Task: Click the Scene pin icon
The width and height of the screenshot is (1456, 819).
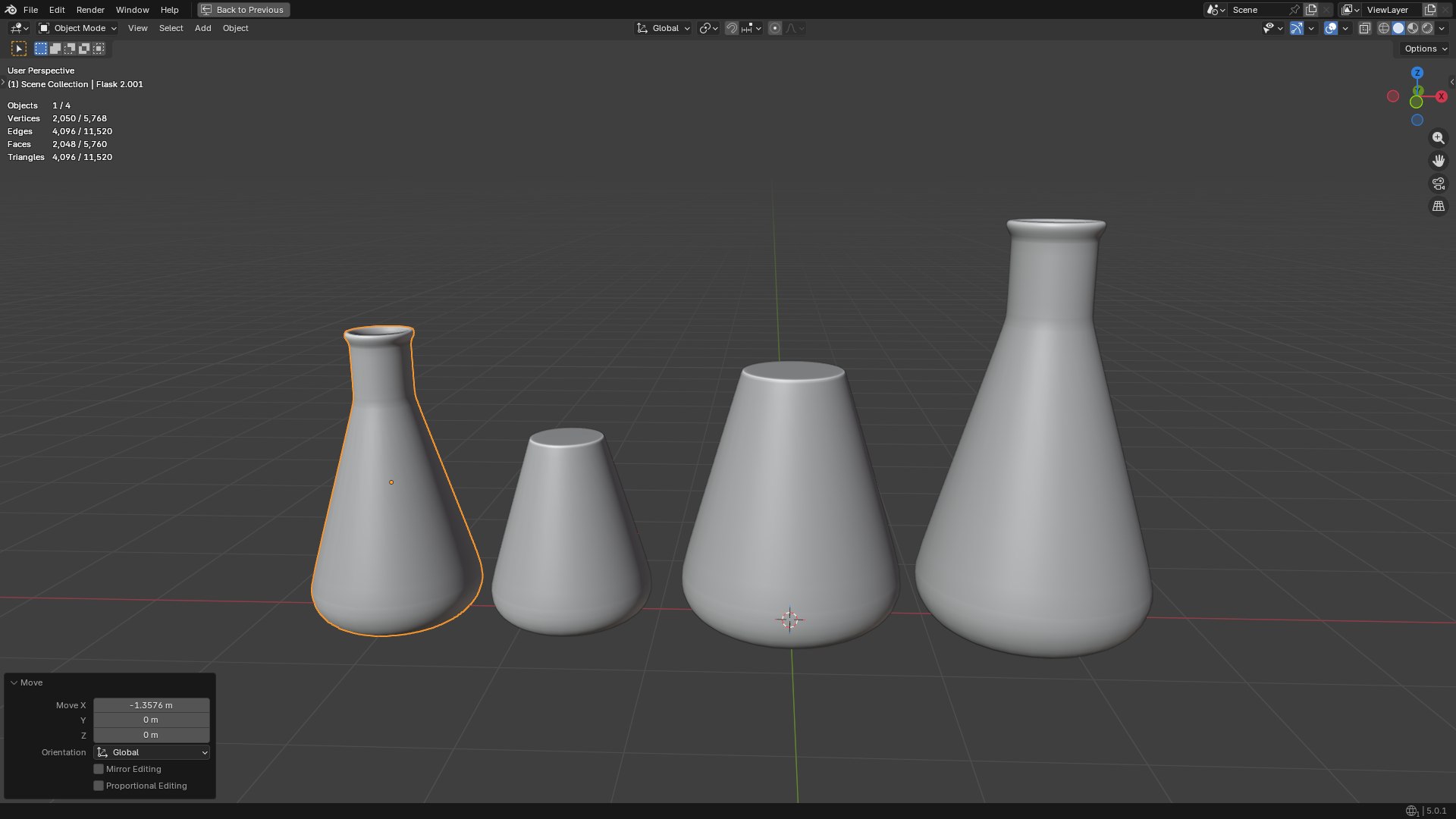Action: pos(1294,10)
